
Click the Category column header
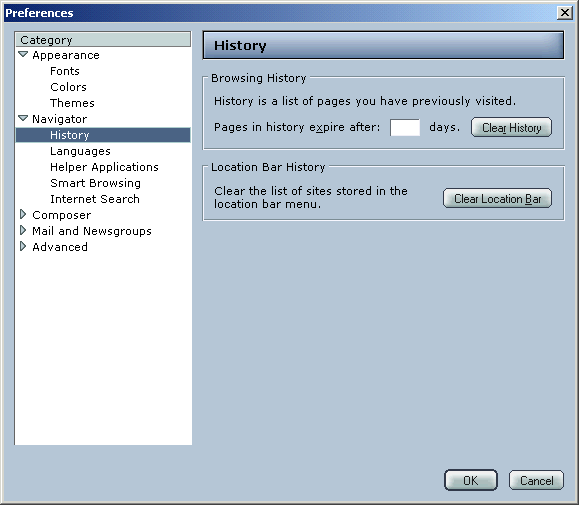(x=103, y=39)
